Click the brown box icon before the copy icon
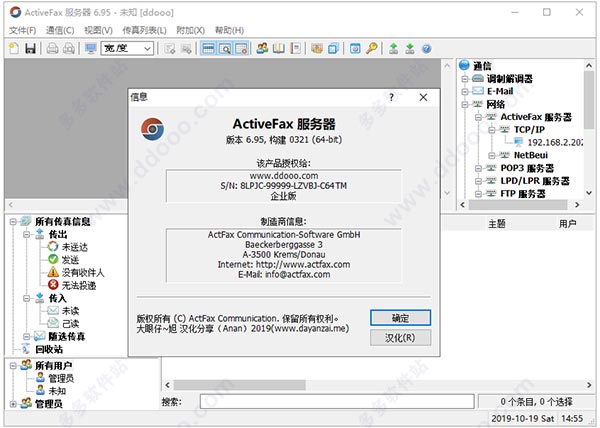The image size is (600, 428). click(x=317, y=49)
